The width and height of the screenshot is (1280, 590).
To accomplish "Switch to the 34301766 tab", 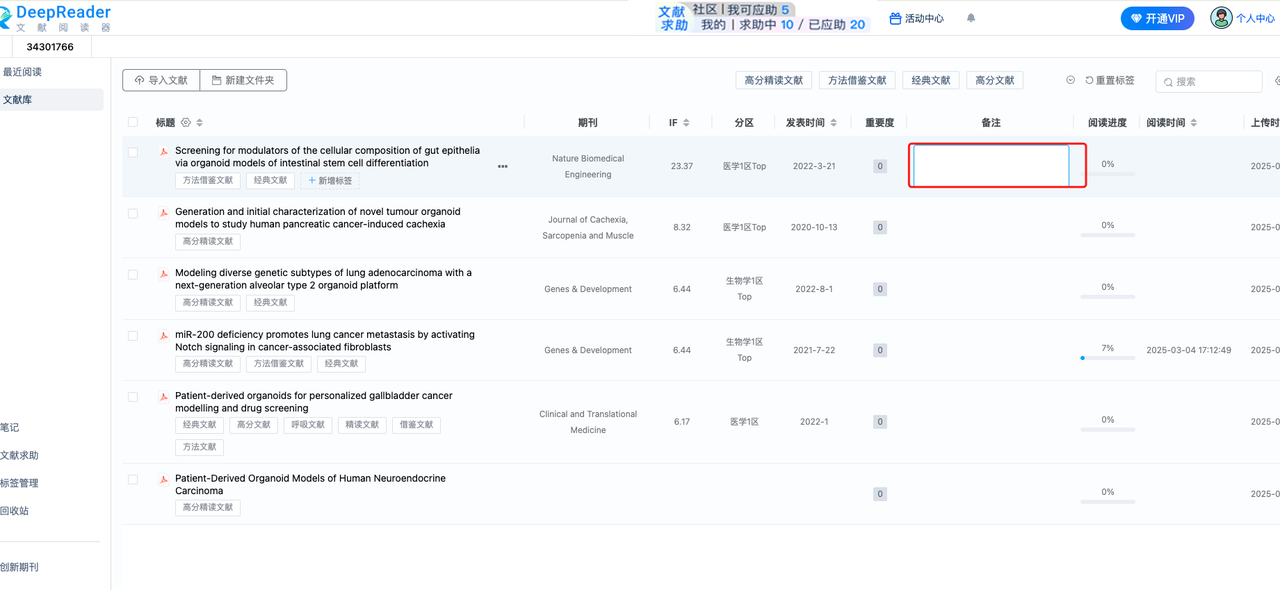I will 50,47.
